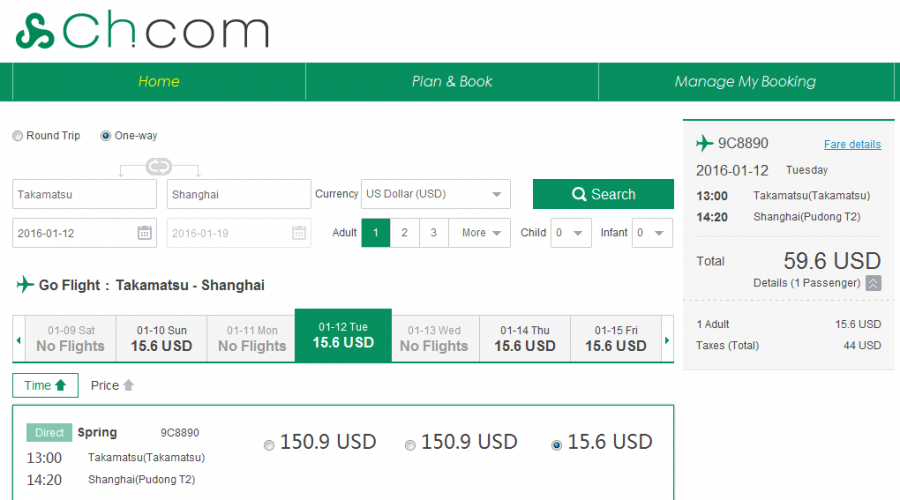Expand the More adults dropdown
Image resolution: width=900 pixels, height=500 pixels.
coord(479,233)
